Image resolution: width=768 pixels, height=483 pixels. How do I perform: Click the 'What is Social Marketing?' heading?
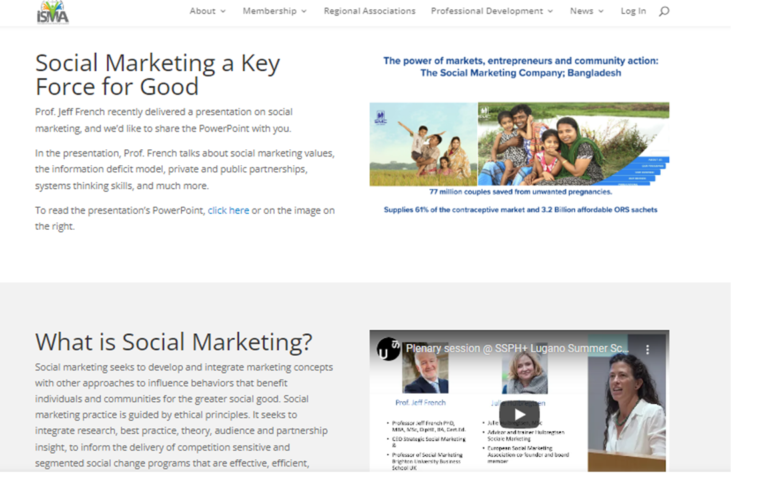point(173,342)
